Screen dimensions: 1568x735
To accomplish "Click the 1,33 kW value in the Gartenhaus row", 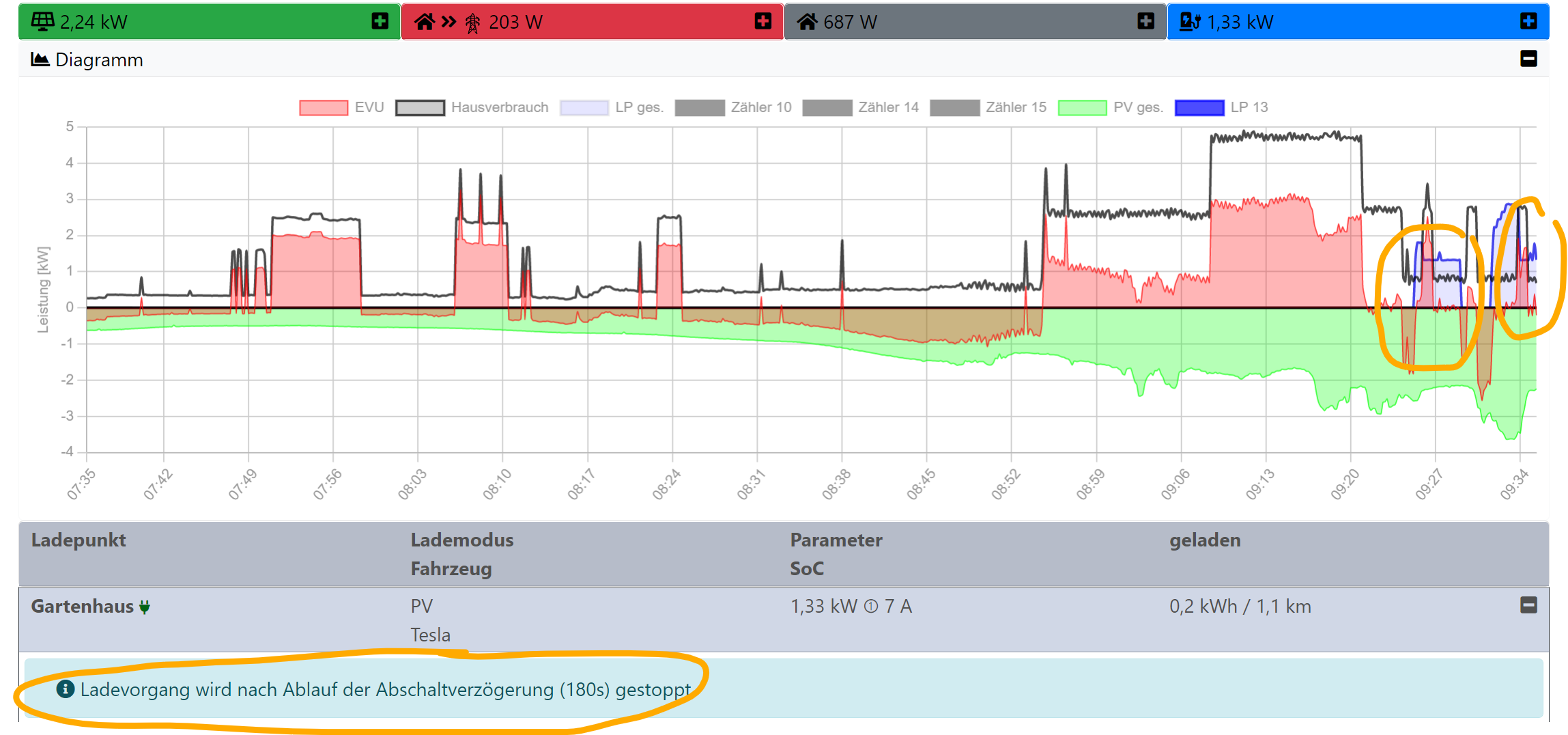I will [824, 607].
